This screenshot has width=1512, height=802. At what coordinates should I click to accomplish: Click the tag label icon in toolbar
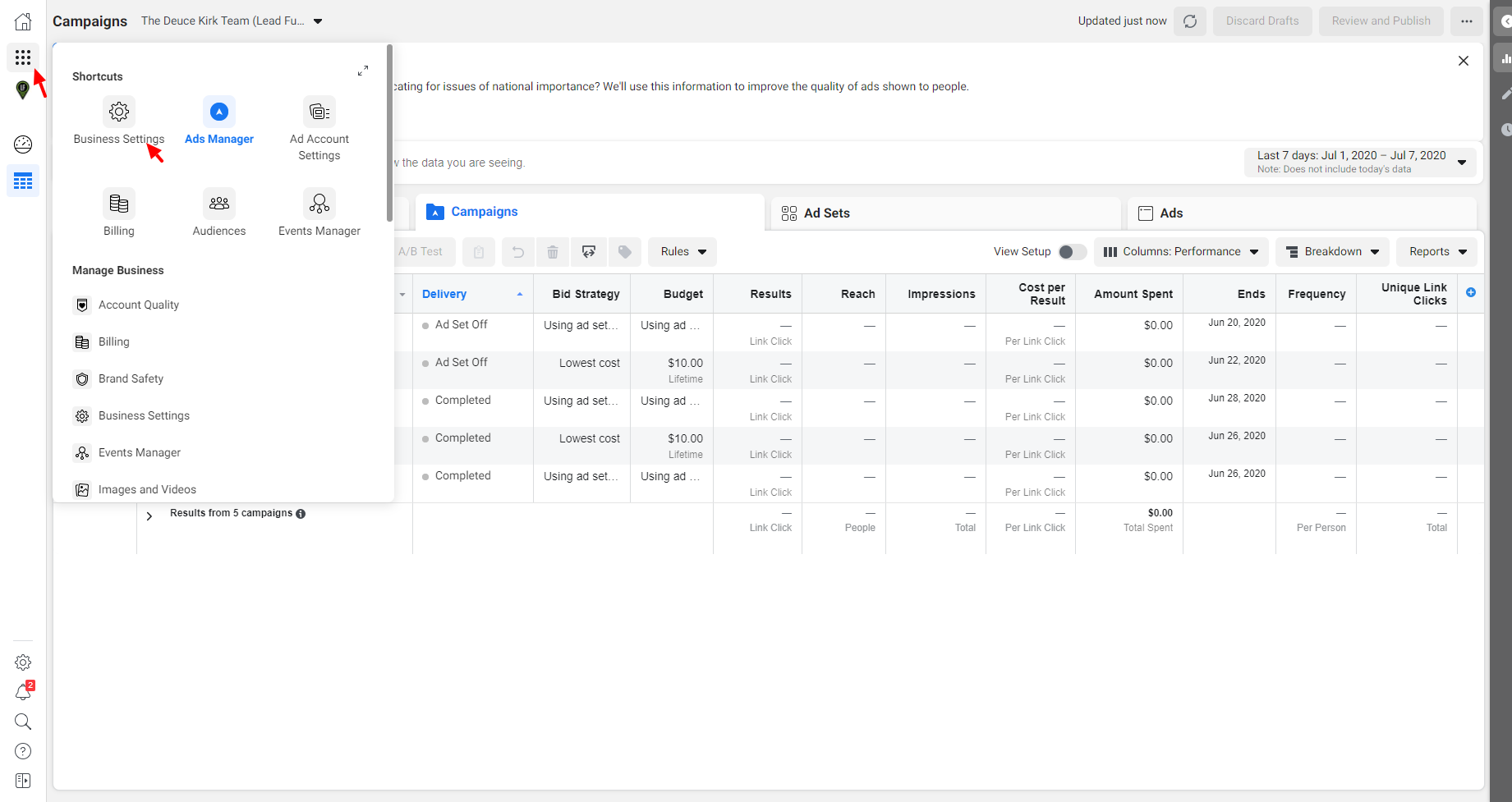[x=625, y=252]
